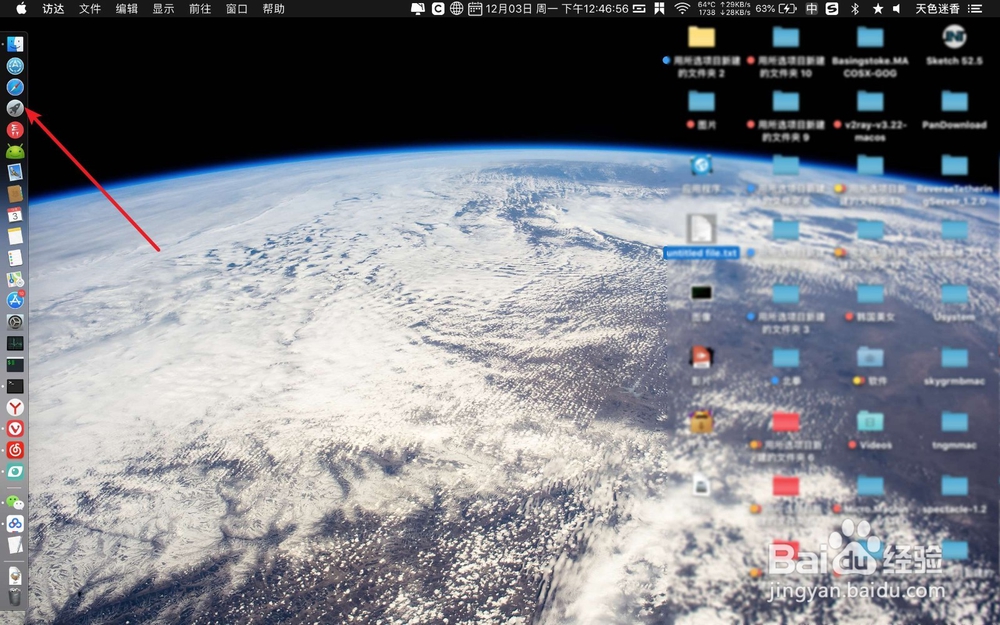Open Safari compass icon in Dock
The image size is (1000, 625).
point(15,87)
